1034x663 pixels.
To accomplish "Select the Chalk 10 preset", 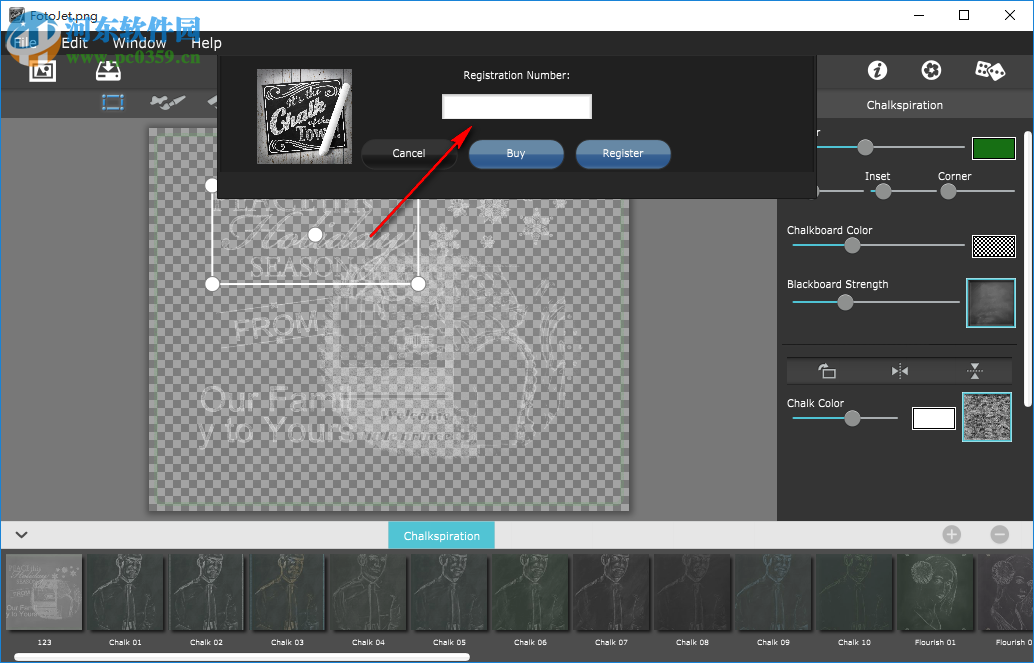I will (855, 592).
